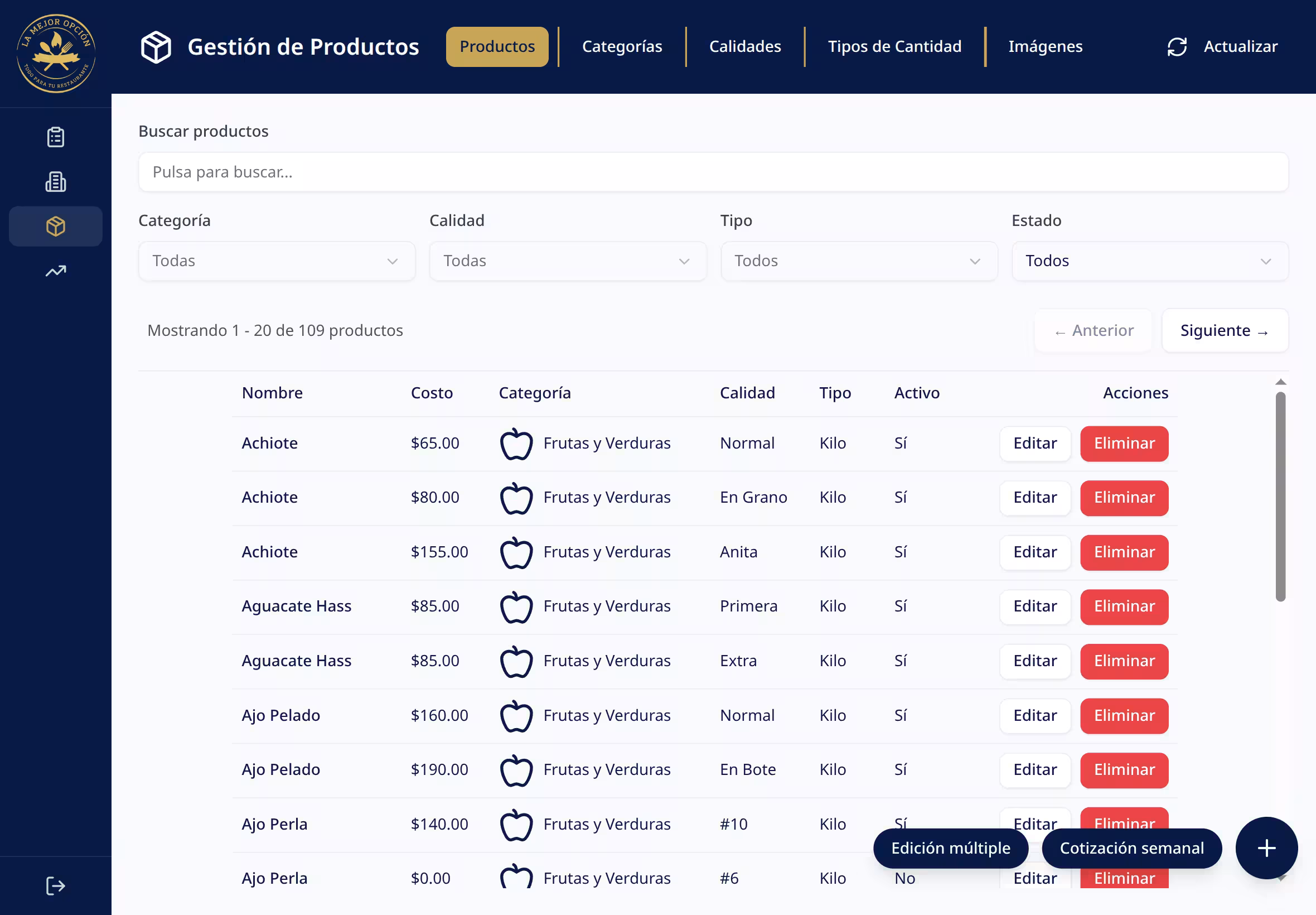
Task: Open the trending chart sidebar icon
Action: point(56,271)
